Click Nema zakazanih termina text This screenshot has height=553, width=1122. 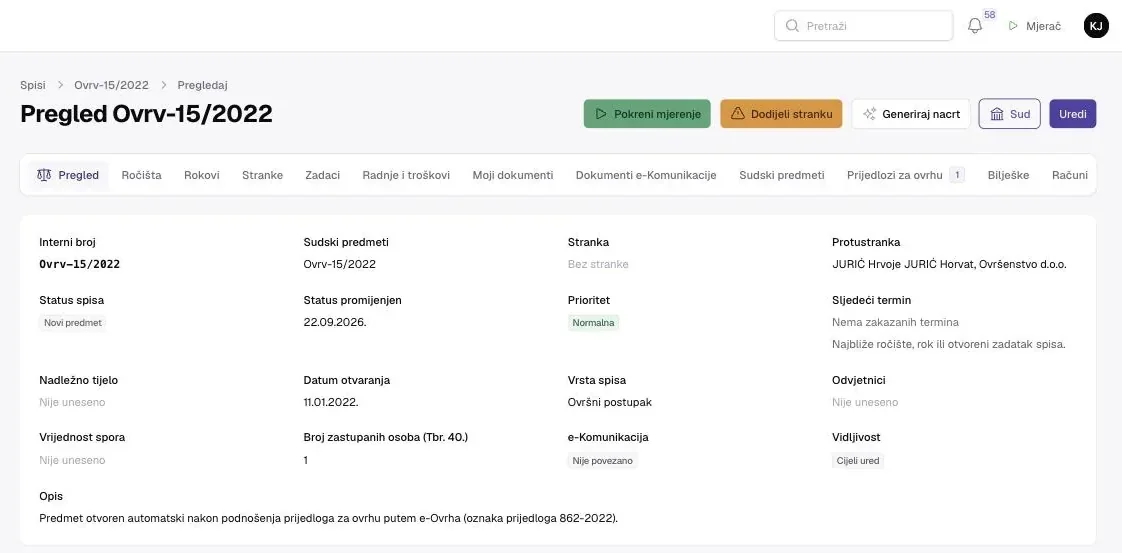click(895, 322)
